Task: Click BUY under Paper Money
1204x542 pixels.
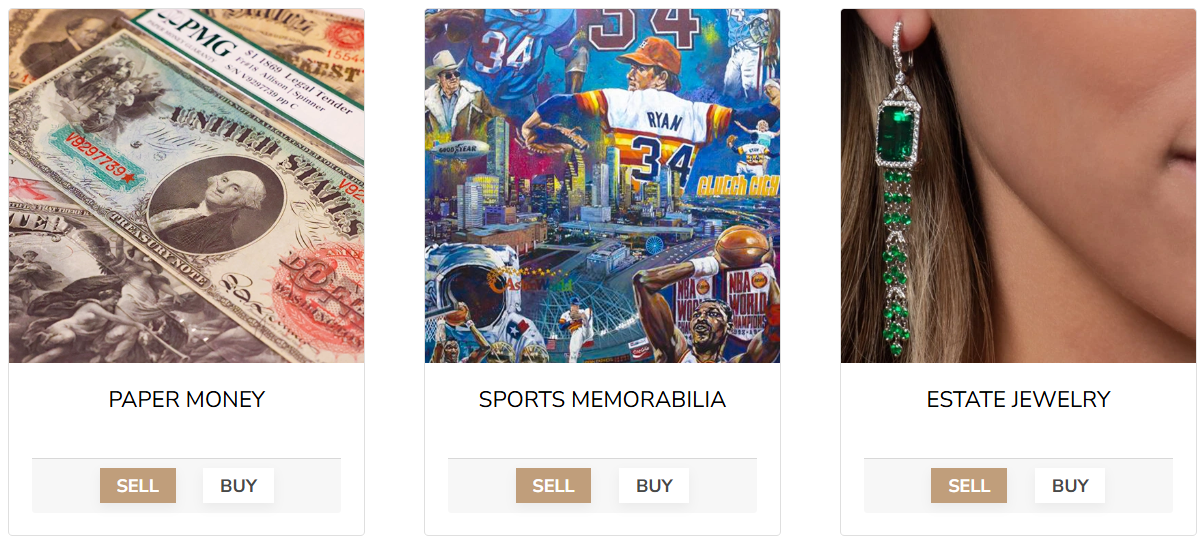Action: (x=239, y=486)
